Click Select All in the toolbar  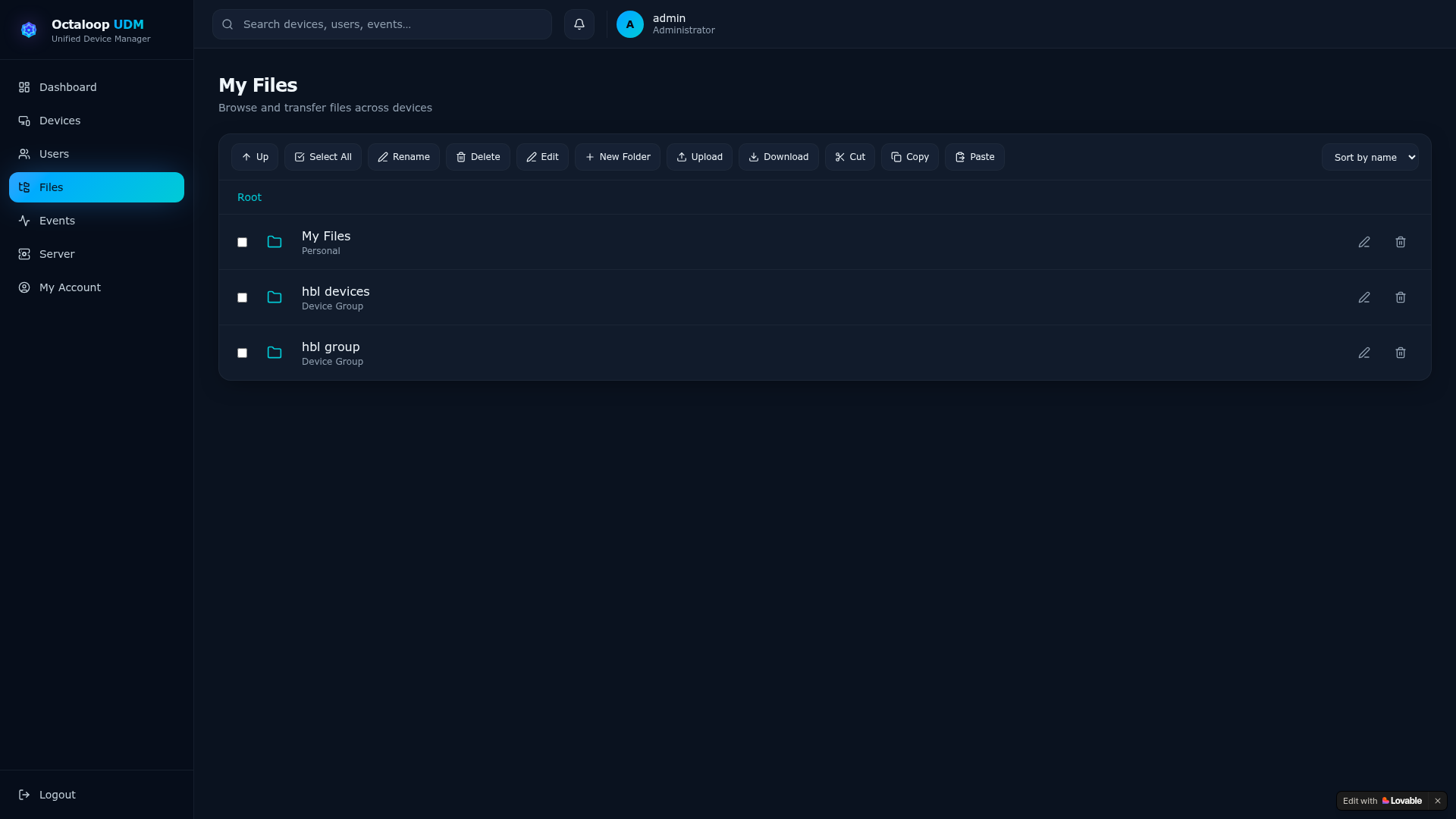(x=322, y=157)
